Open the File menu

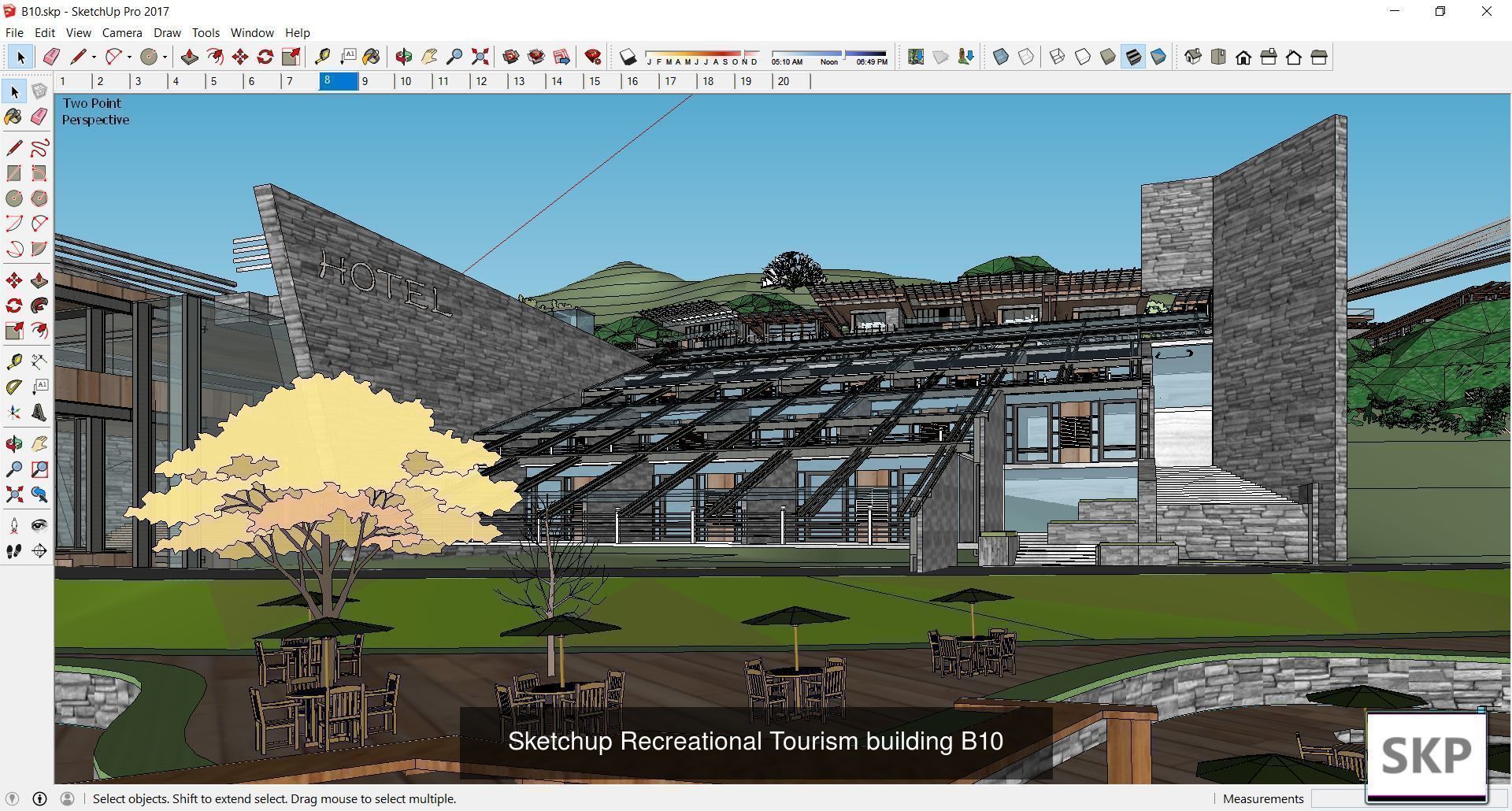[x=14, y=33]
